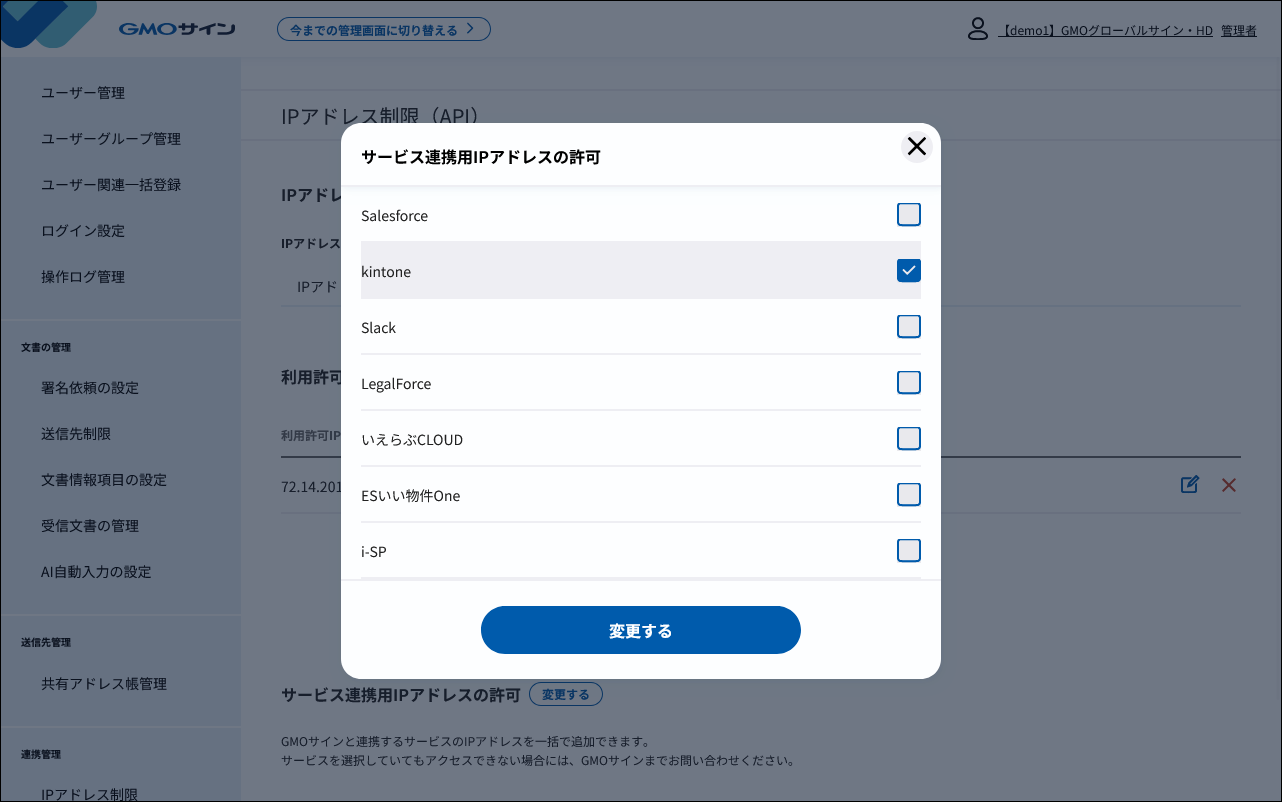Open ユーザー管理 in sidebar
The image size is (1282, 802).
83,93
